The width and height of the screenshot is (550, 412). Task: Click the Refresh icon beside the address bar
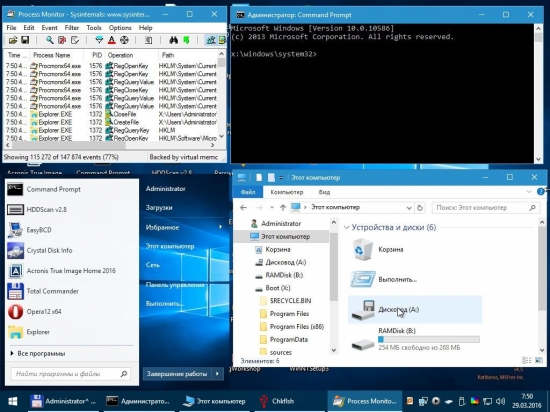coord(420,208)
